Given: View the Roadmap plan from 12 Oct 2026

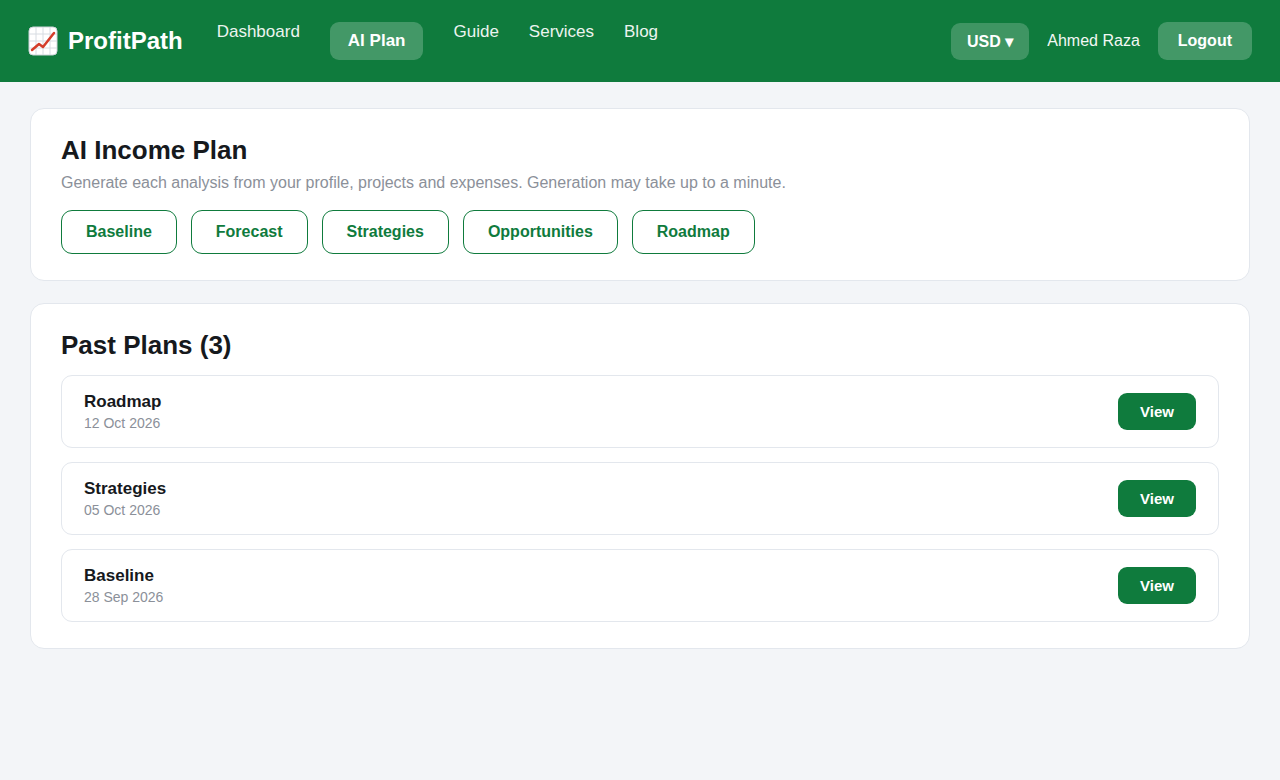Looking at the screenshot, I should (x=1157, y=412).
